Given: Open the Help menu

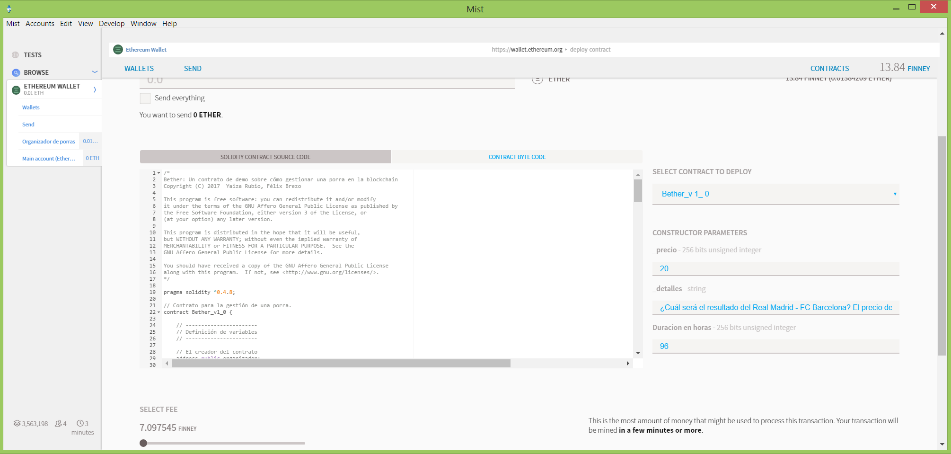Looking at the screenshot, I should pos(170,24).
